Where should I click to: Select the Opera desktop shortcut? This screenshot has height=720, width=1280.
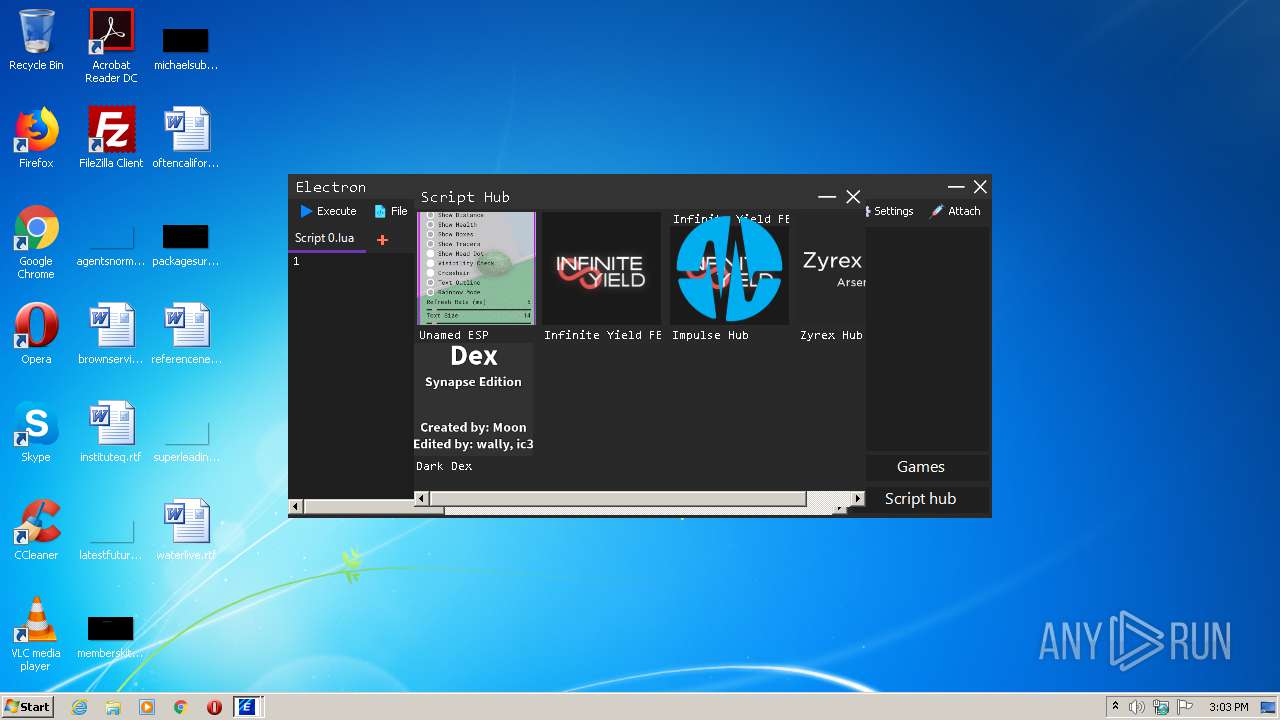point(36,334)
